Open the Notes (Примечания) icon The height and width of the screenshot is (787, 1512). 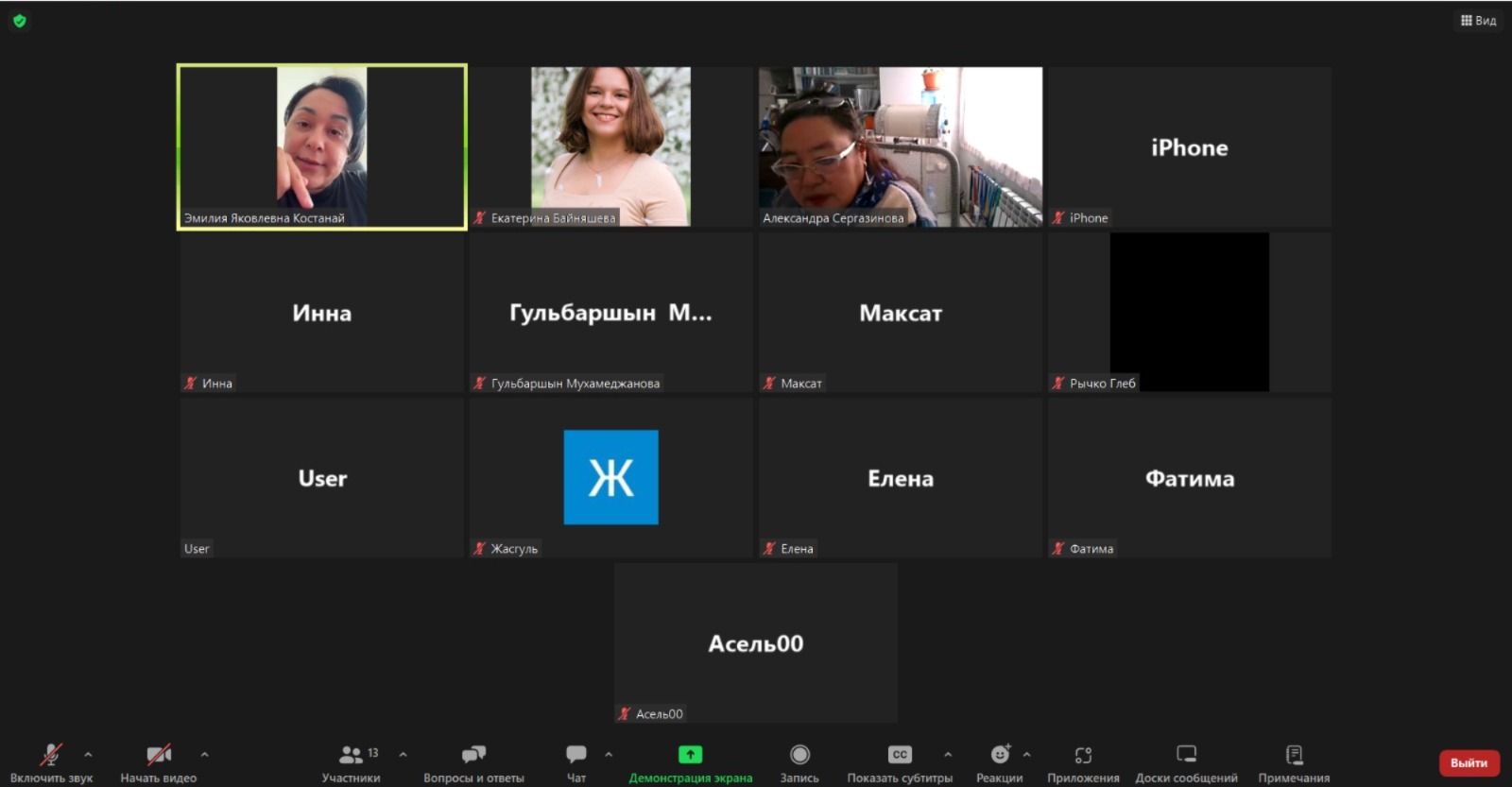point(1294,755)
